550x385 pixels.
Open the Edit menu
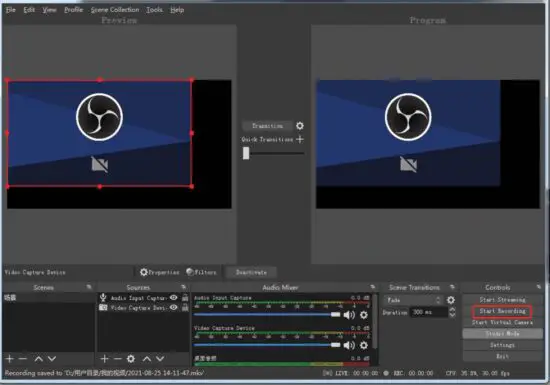click(29, 10)
